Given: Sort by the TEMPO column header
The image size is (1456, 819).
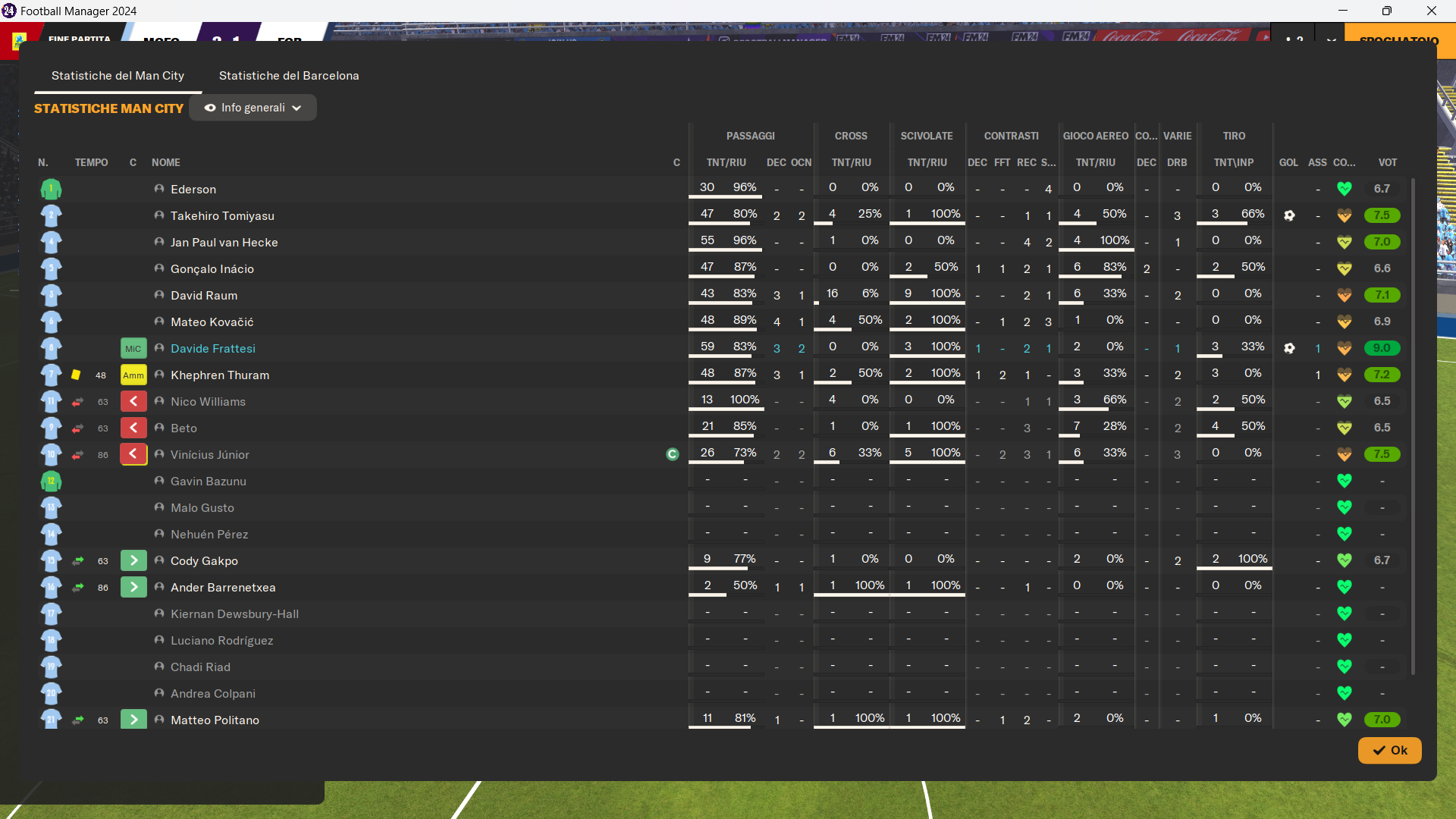Looking at the screenshot, I should (x=92, y=162).
